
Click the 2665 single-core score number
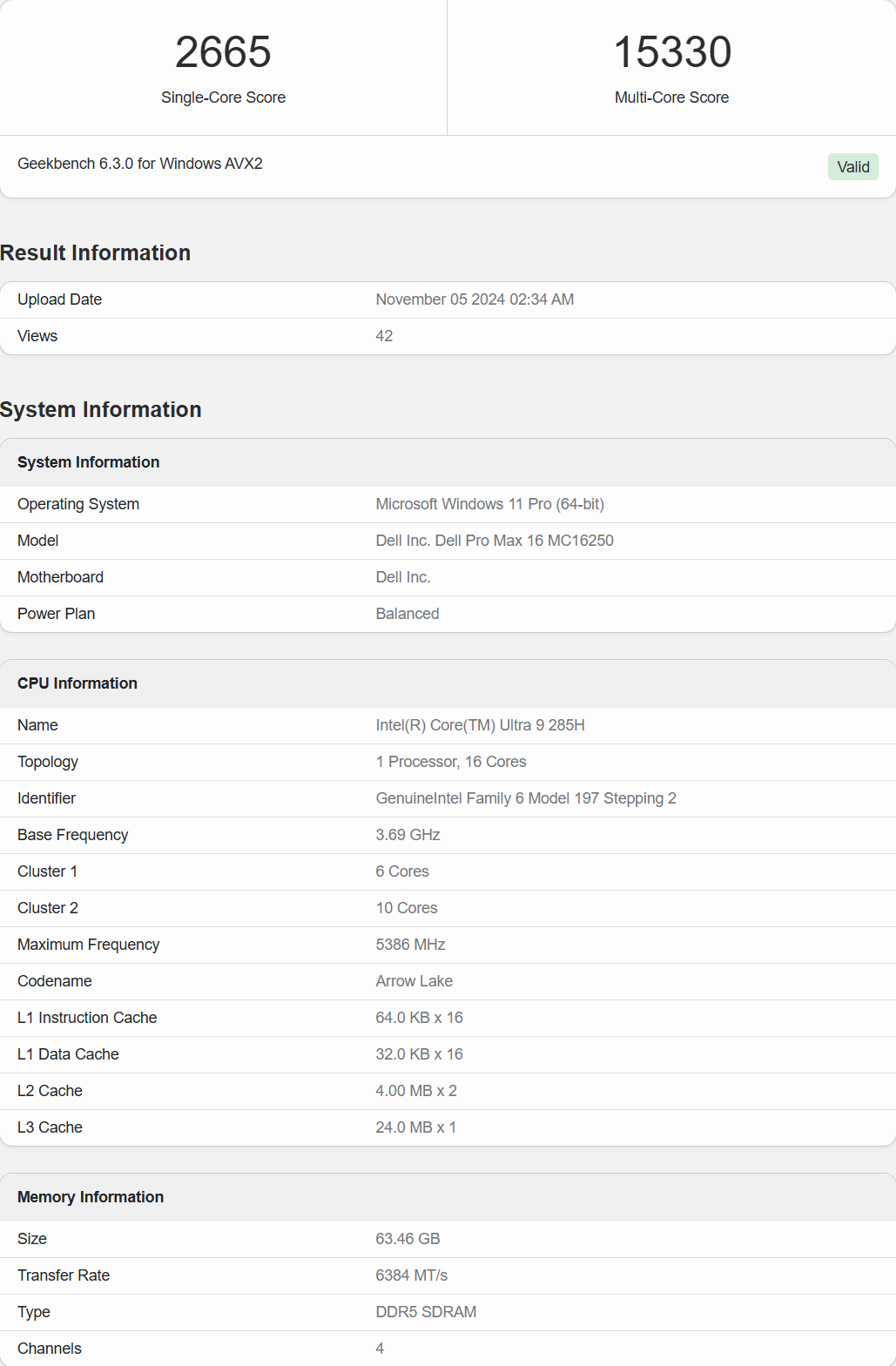223,52
